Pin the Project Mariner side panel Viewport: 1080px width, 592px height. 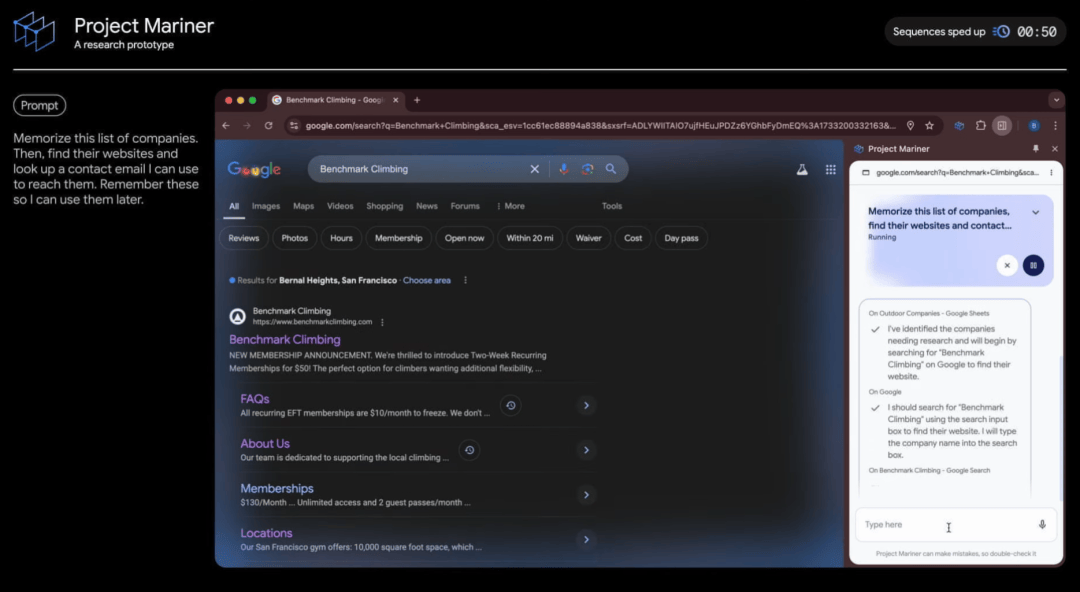(x=1035, y=149)
